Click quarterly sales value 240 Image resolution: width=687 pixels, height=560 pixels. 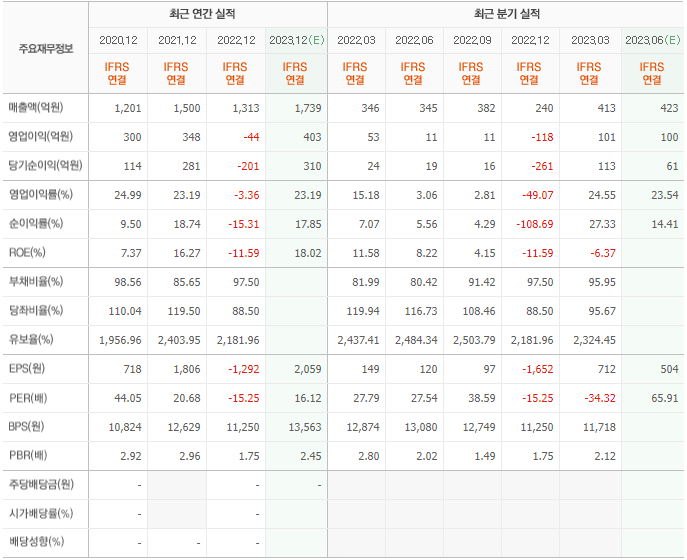pyautogui.click(x=545, y=108)
